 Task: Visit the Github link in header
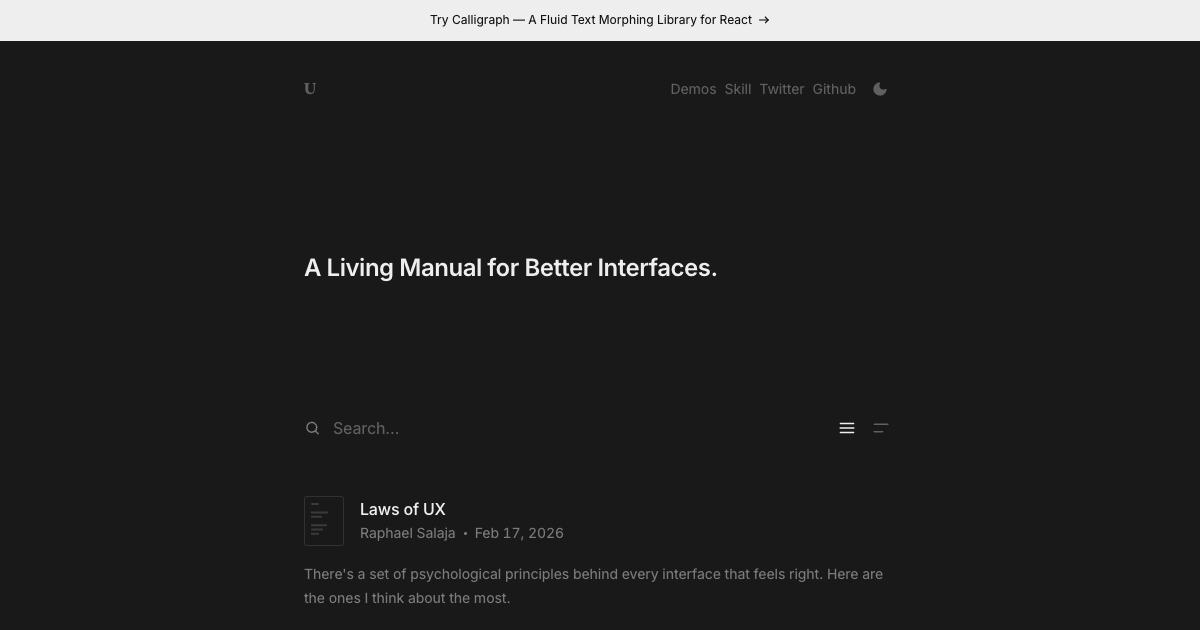[x=834, y=89]
